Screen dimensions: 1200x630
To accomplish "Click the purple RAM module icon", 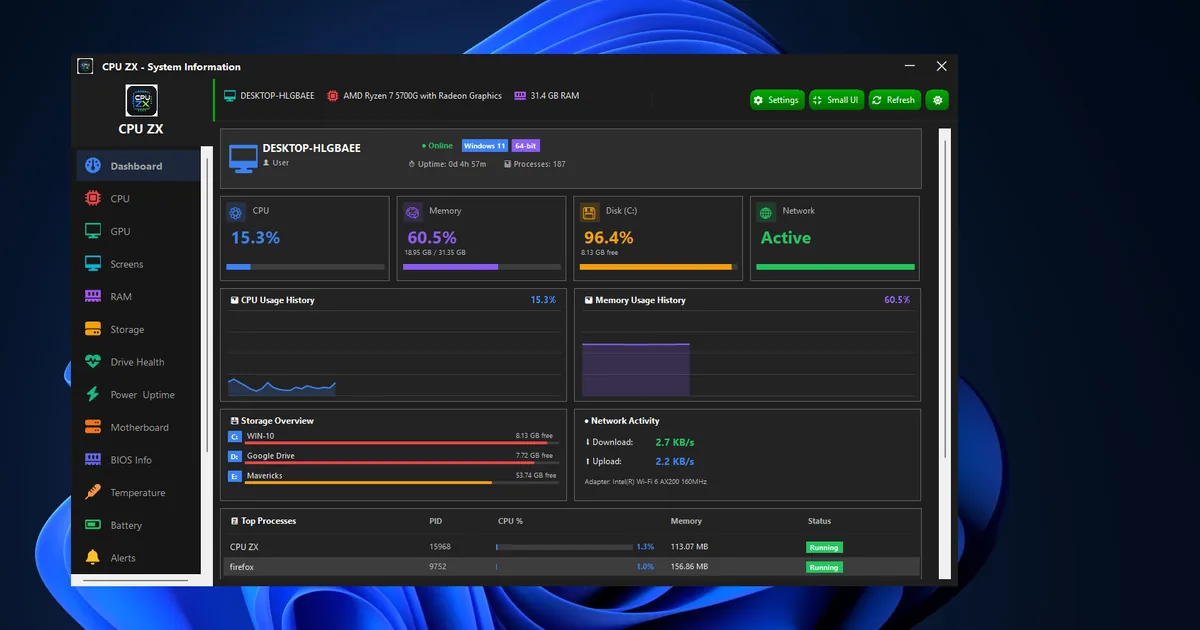I will [x=93, y=297].
